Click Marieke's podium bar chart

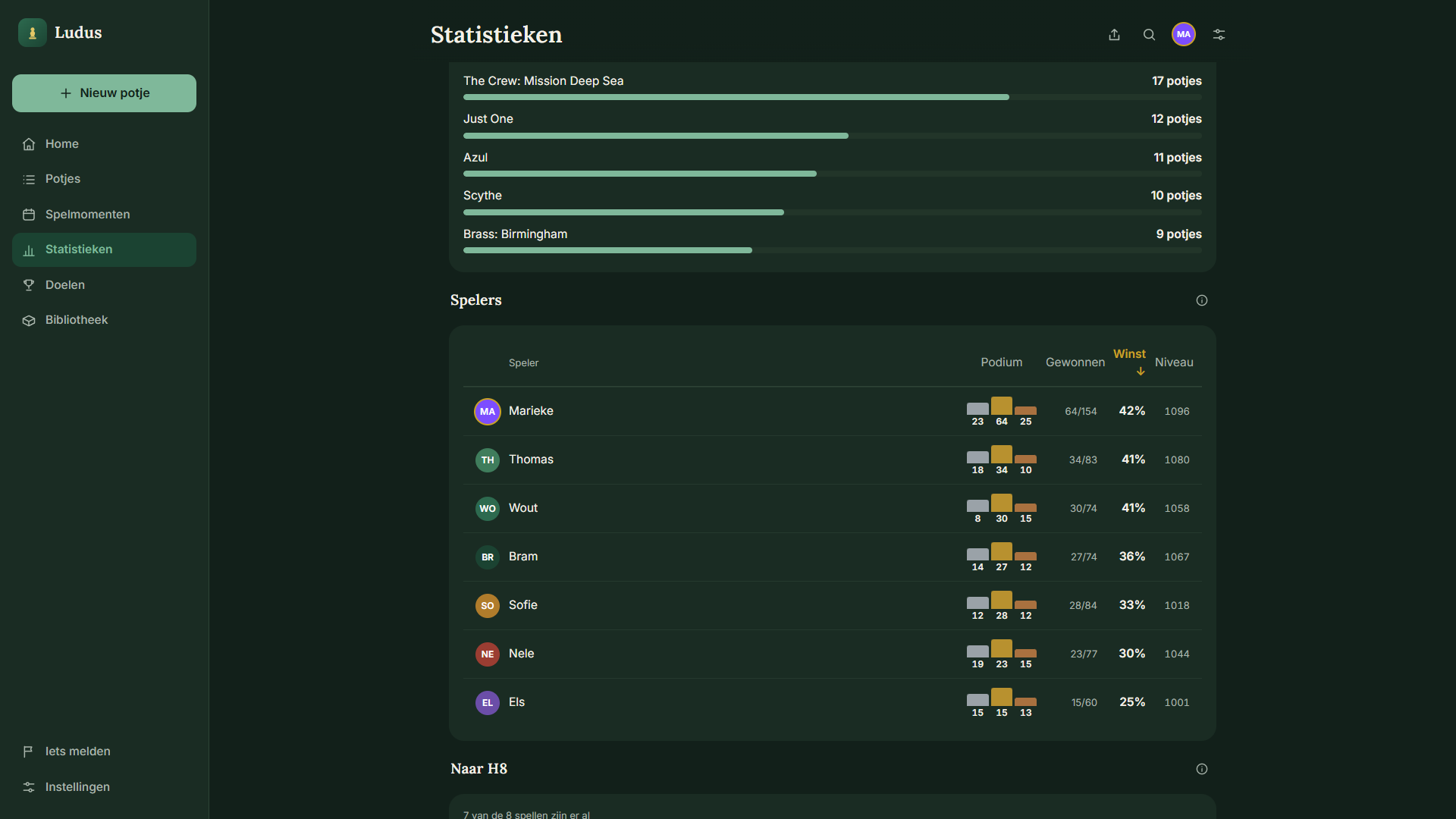[x=1001, y=412]
